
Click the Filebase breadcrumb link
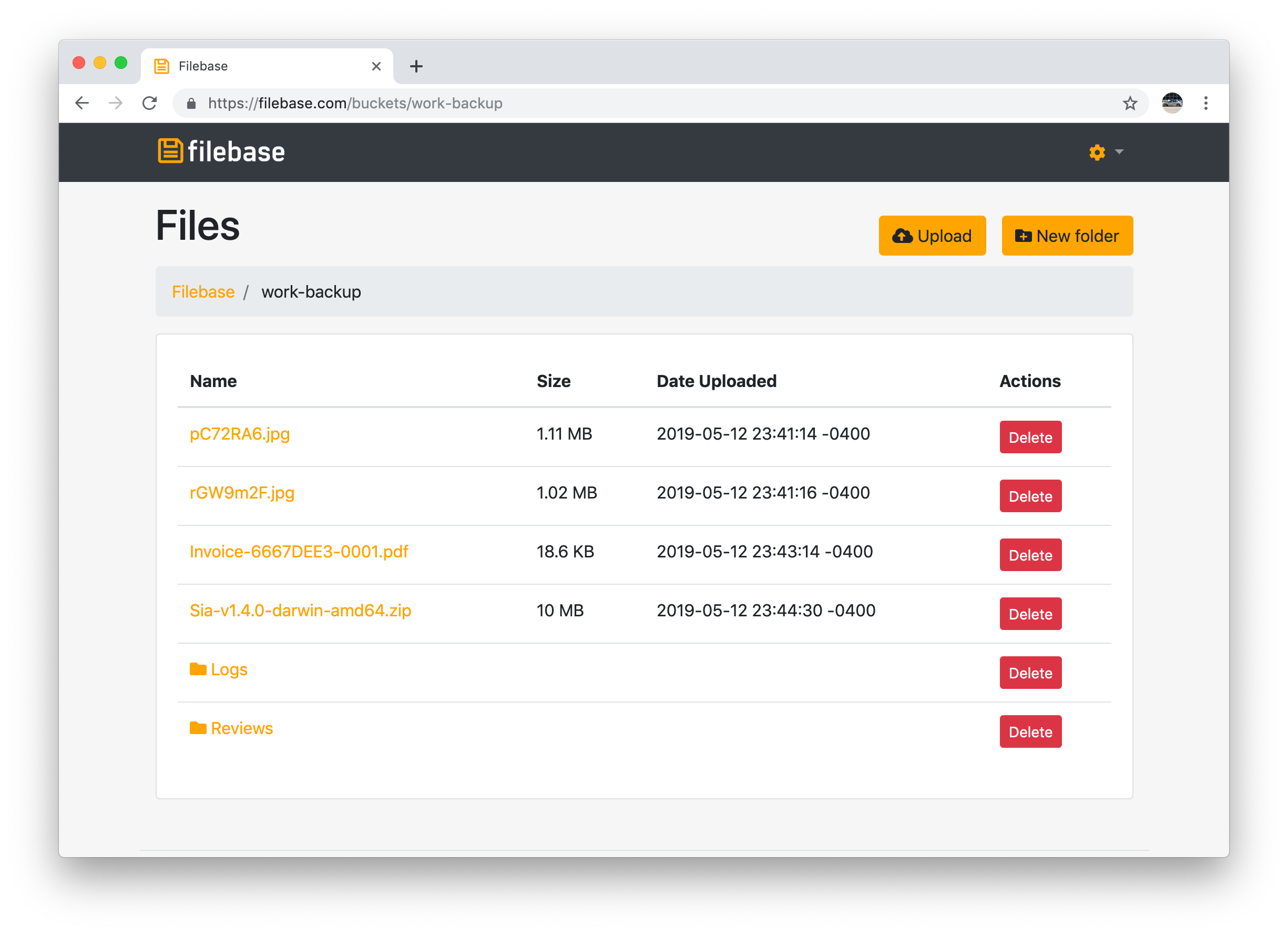[203, 291]
